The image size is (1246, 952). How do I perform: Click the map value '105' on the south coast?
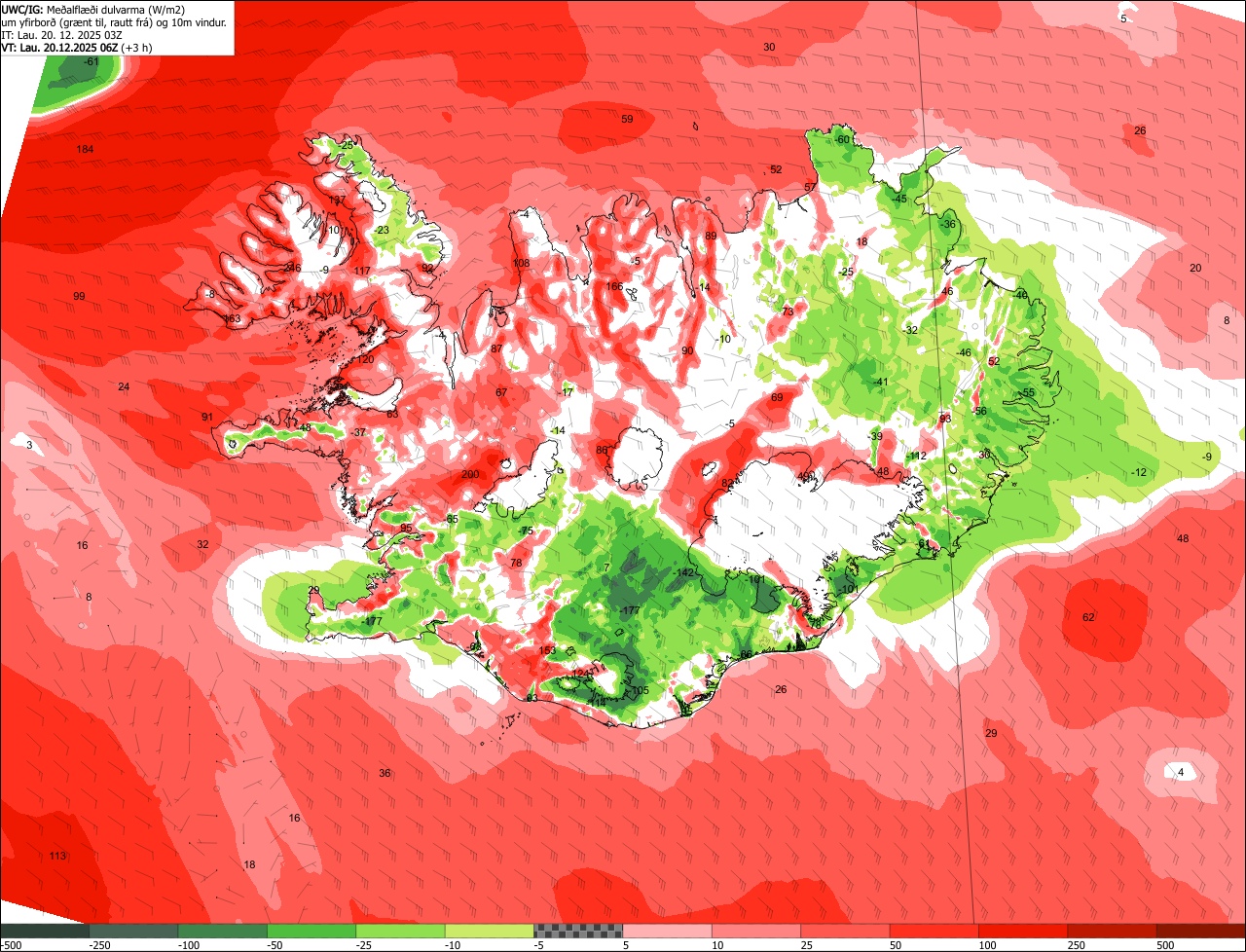(x=640, y=690)
